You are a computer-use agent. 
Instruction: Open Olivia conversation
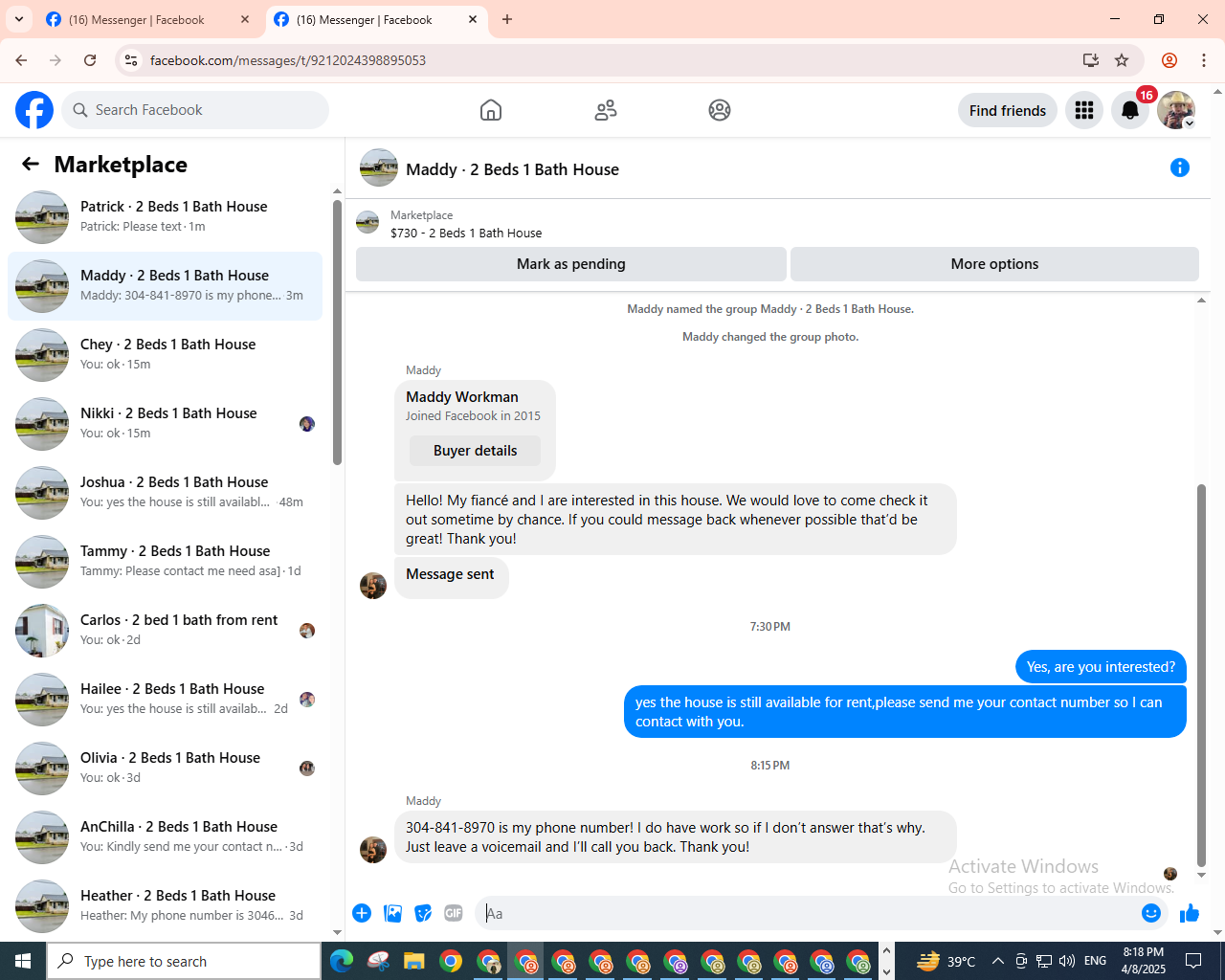coord(165,768)
